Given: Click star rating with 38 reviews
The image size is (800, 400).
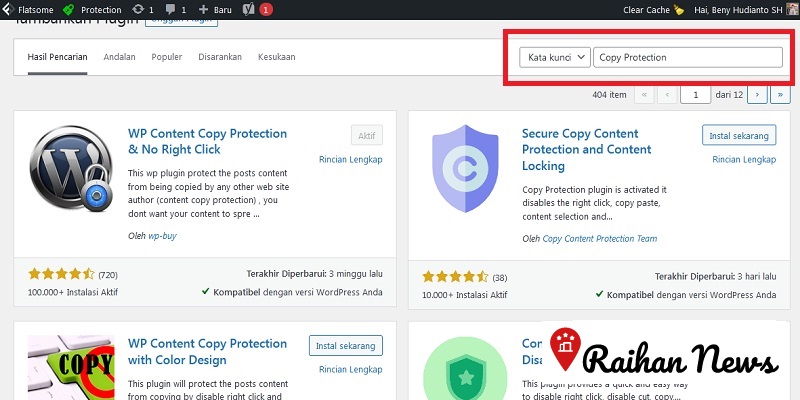Looking at the screenshot, I should point(455,277).
